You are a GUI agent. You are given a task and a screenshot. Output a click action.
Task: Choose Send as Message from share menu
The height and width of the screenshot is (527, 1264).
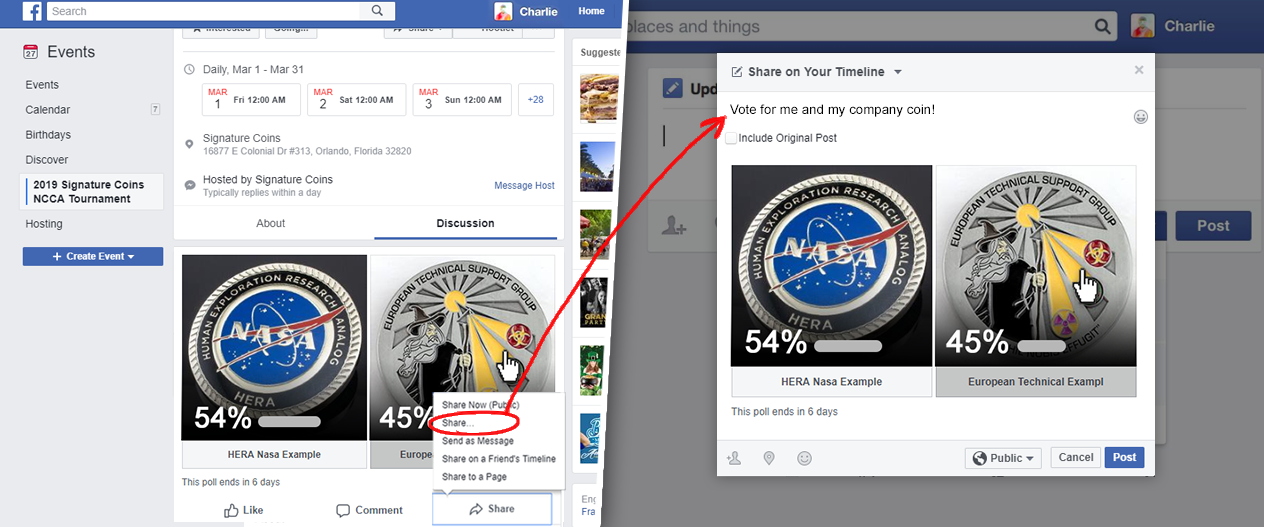point(478,441)
